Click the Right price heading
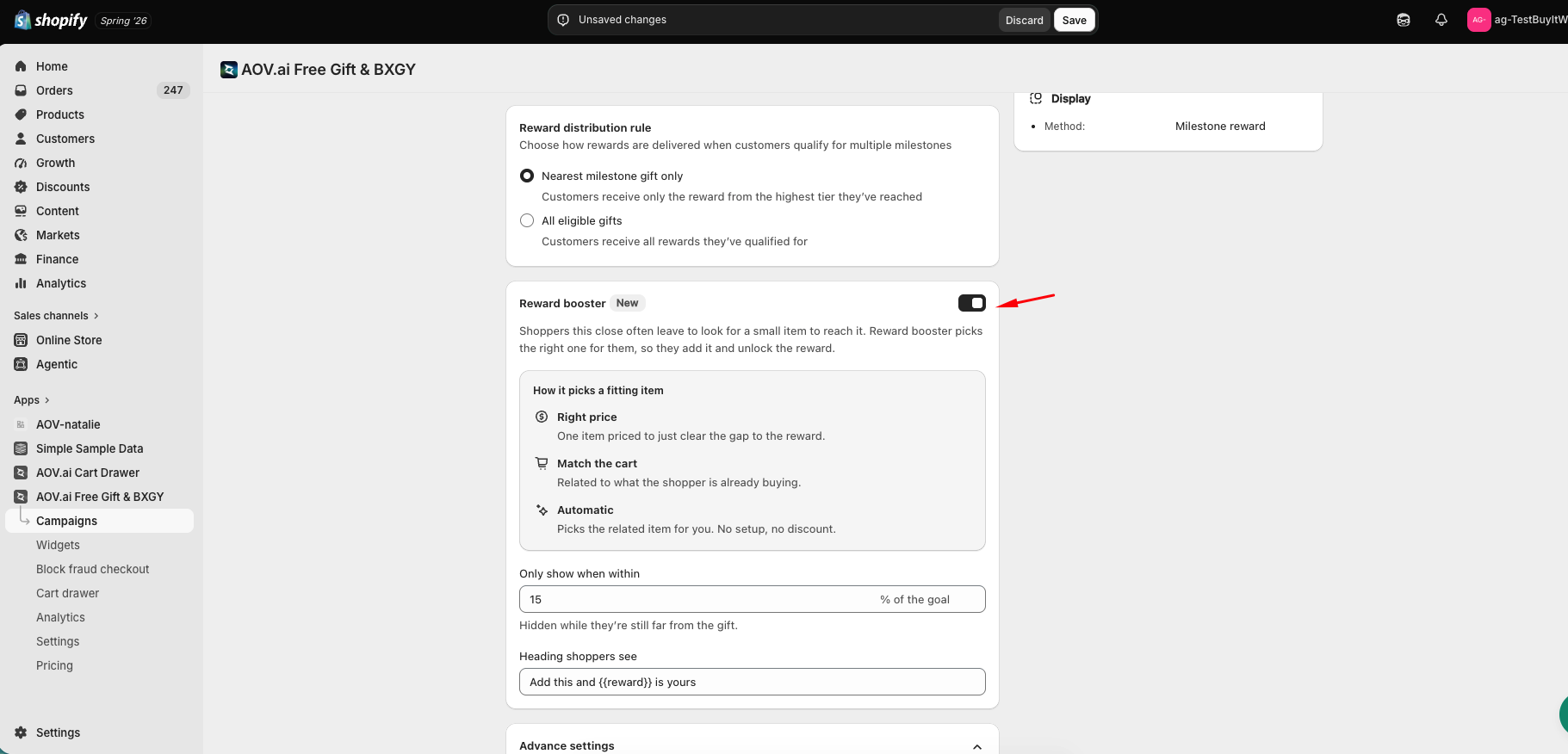1568x754 pixels. [x=587, y=417]
